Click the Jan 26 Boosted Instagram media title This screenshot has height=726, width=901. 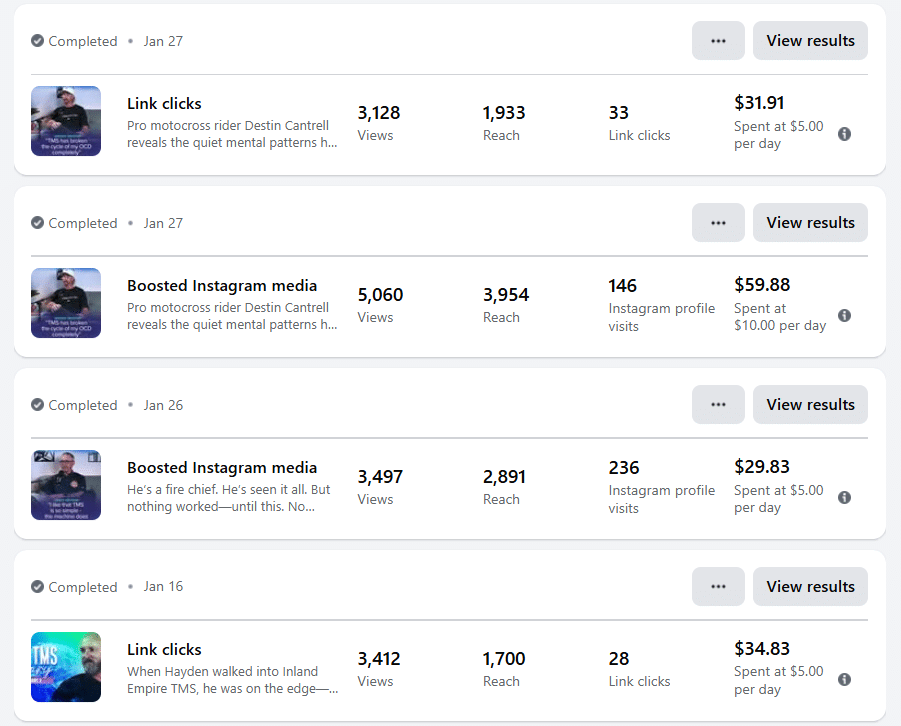tap(222, 468)
